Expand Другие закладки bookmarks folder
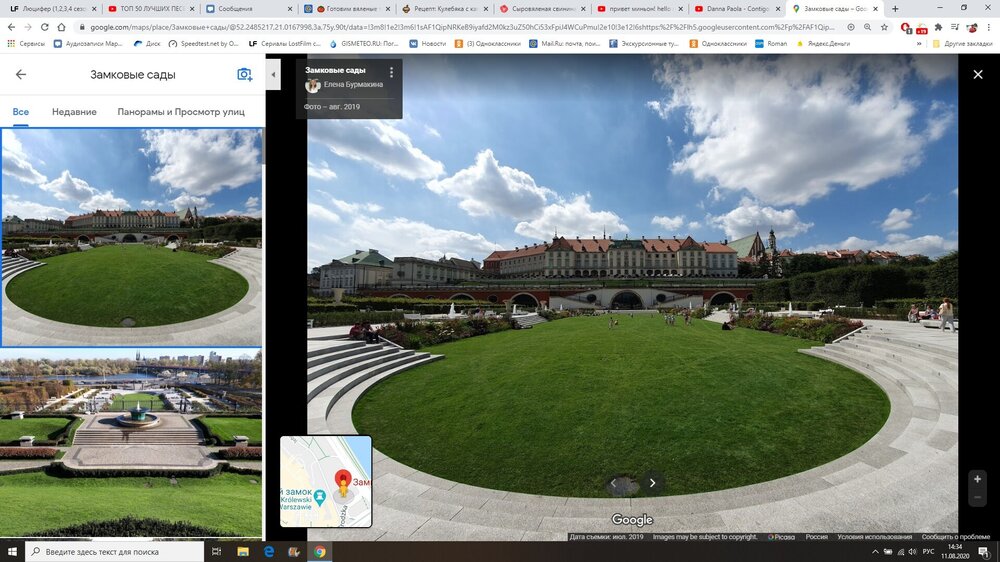This screenshot has width=1000, height=562. coord(964,44)
